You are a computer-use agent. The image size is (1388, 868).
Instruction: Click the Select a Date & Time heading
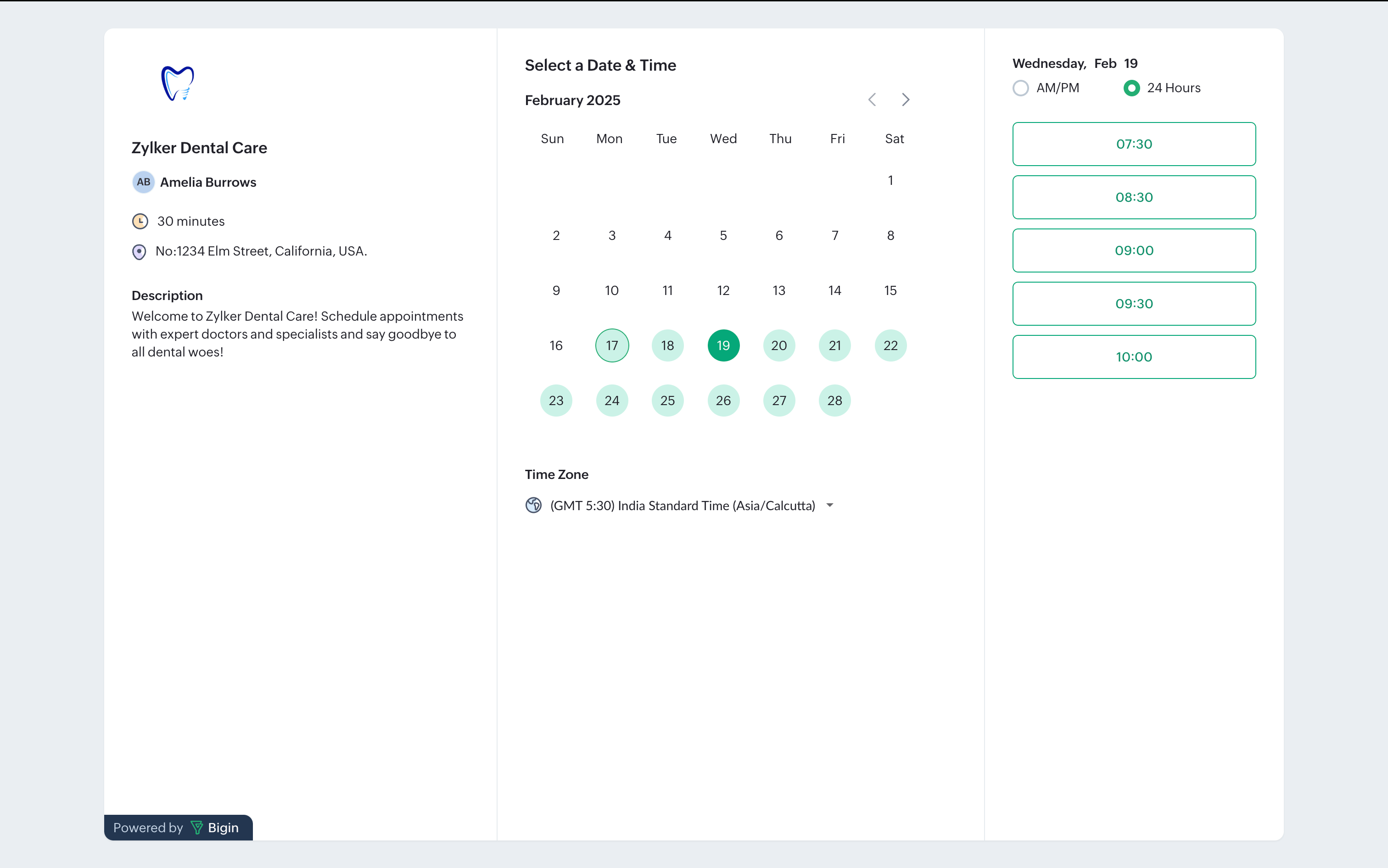[x=600, y=65]
